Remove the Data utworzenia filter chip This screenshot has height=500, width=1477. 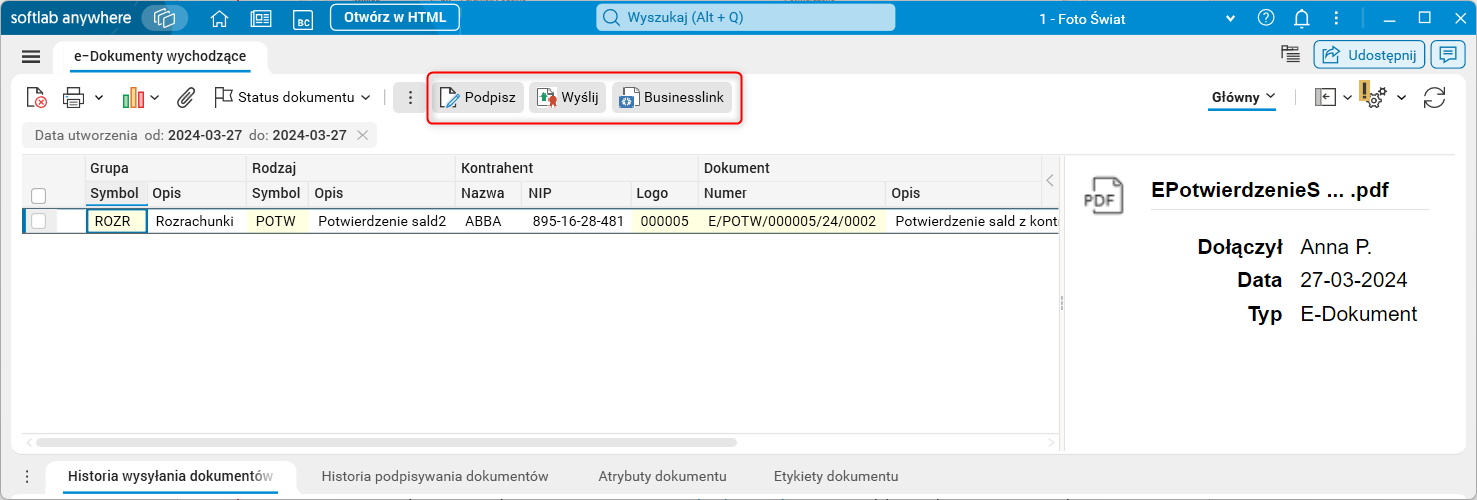362,135
